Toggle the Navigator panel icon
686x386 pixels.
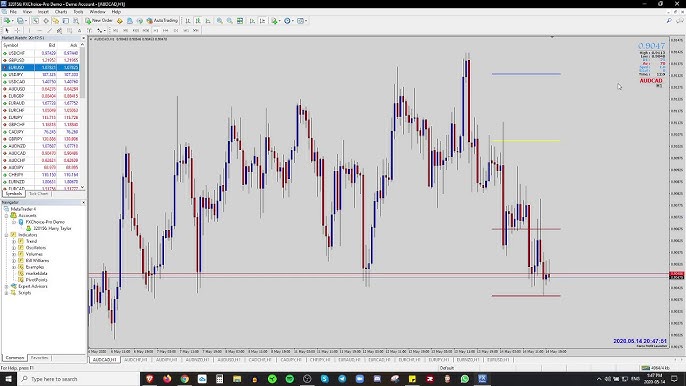click(x=56, y=21)
